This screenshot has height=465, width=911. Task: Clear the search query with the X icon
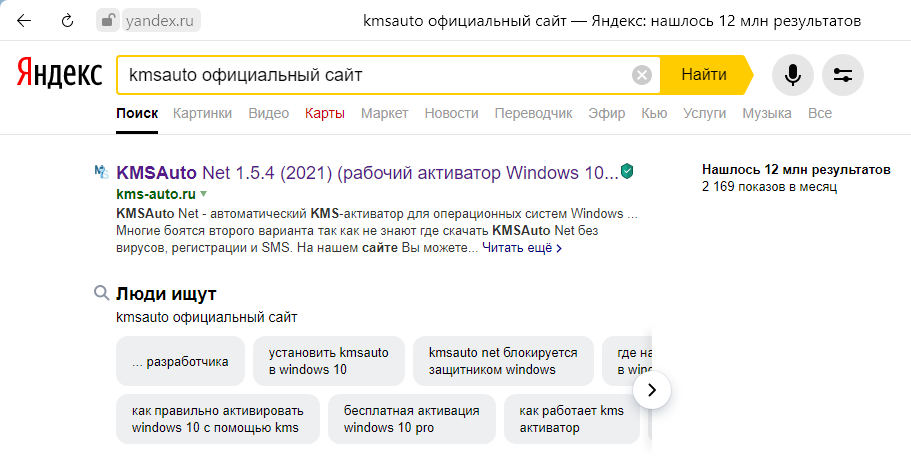tap(642, 75)
